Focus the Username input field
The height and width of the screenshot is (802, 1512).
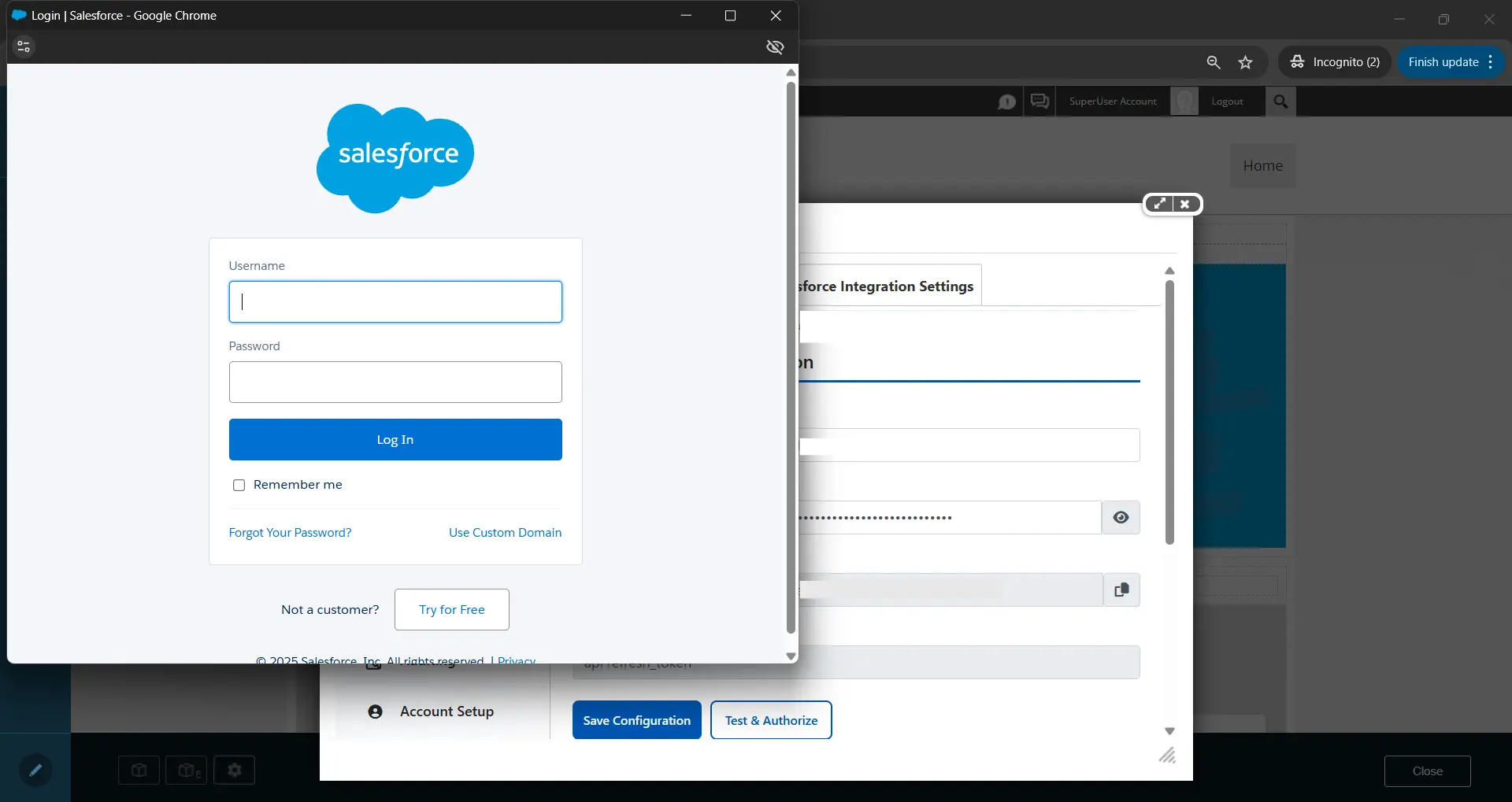pyautogui.click(x=395, y=301)
